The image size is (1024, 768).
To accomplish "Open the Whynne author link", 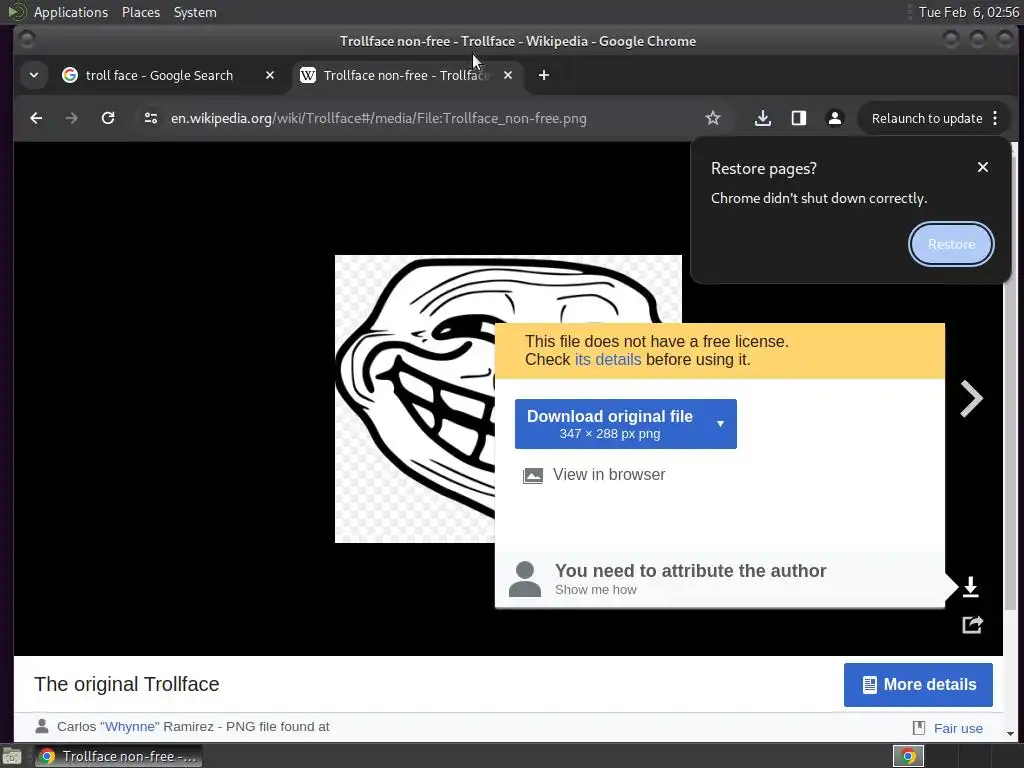I will click(129, 727).
